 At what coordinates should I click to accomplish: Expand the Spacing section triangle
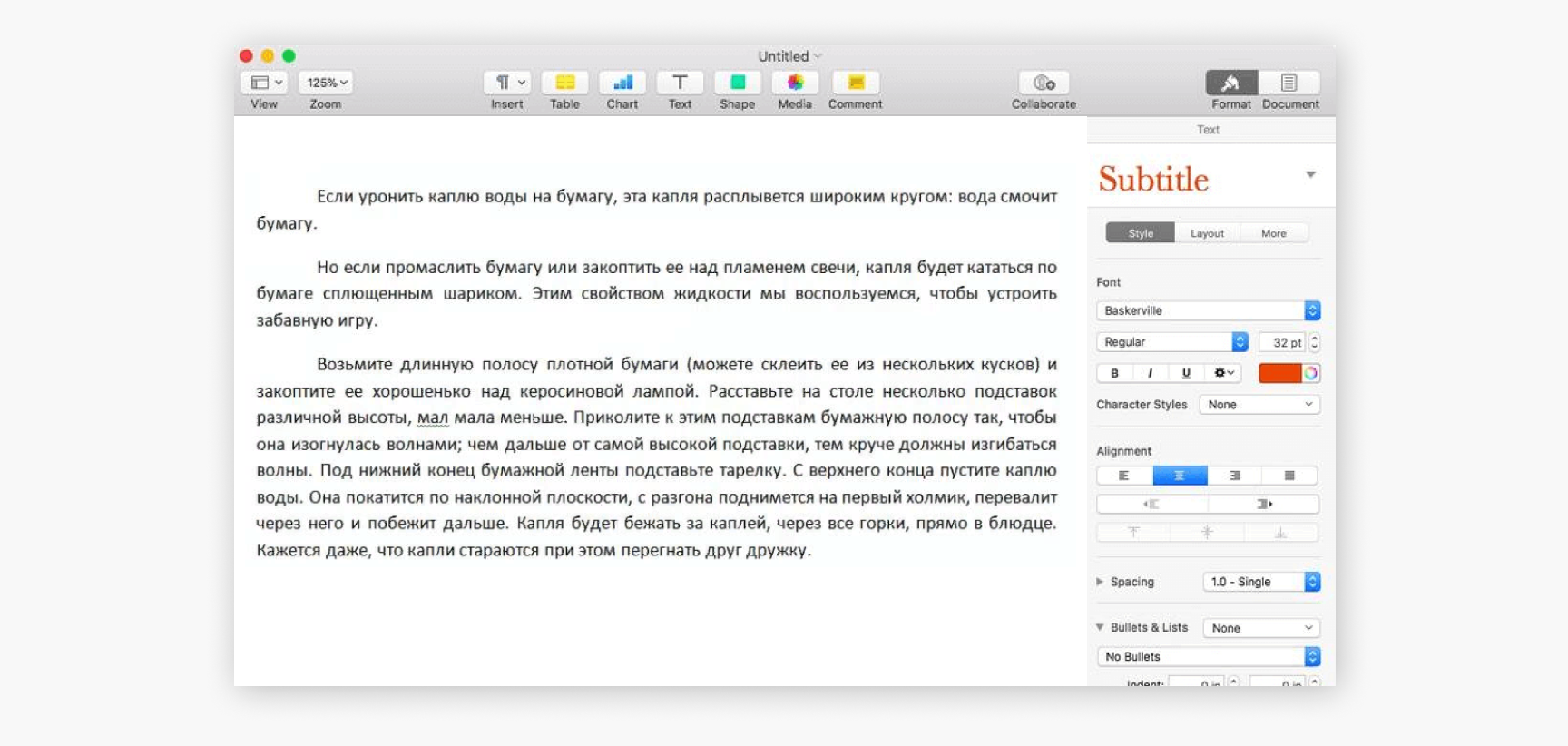1100,582
